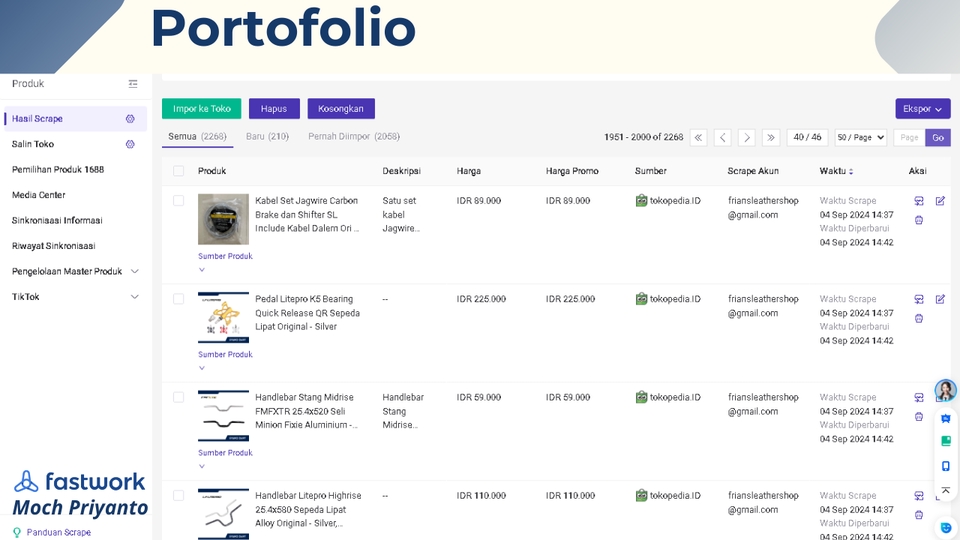Click the icon beside Salin Toko
This screenshot has width=960, height=540.
click(130, 144)
